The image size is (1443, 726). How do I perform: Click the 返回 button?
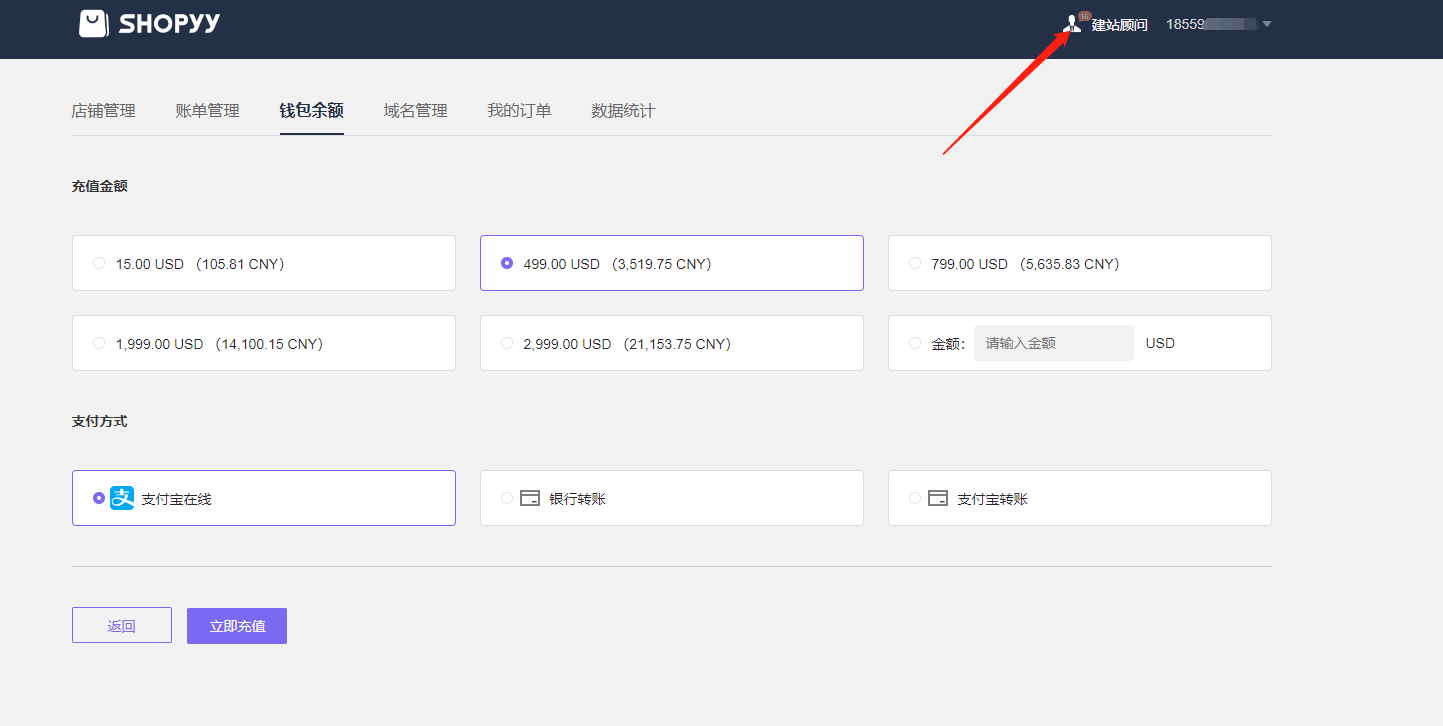(122, 626)
